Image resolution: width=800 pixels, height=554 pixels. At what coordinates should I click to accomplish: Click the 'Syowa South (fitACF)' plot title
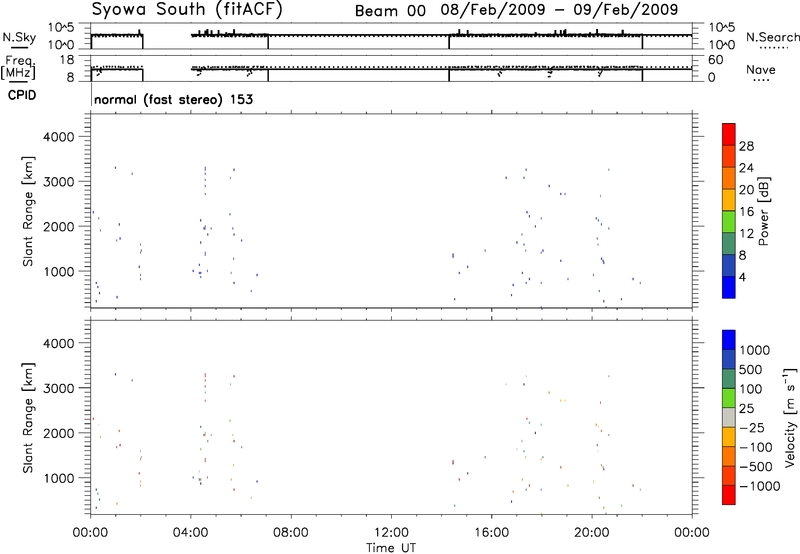[x=186, y=9]
